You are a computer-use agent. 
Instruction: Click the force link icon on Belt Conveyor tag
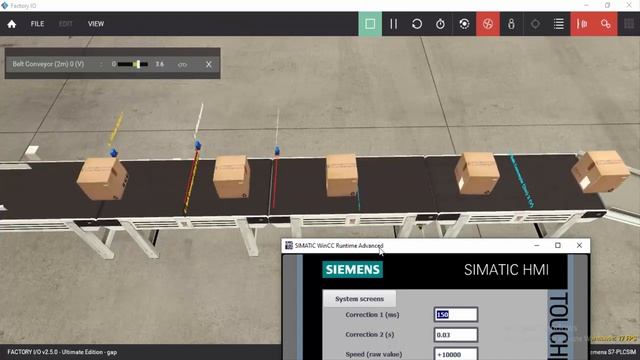click(182, 64)
